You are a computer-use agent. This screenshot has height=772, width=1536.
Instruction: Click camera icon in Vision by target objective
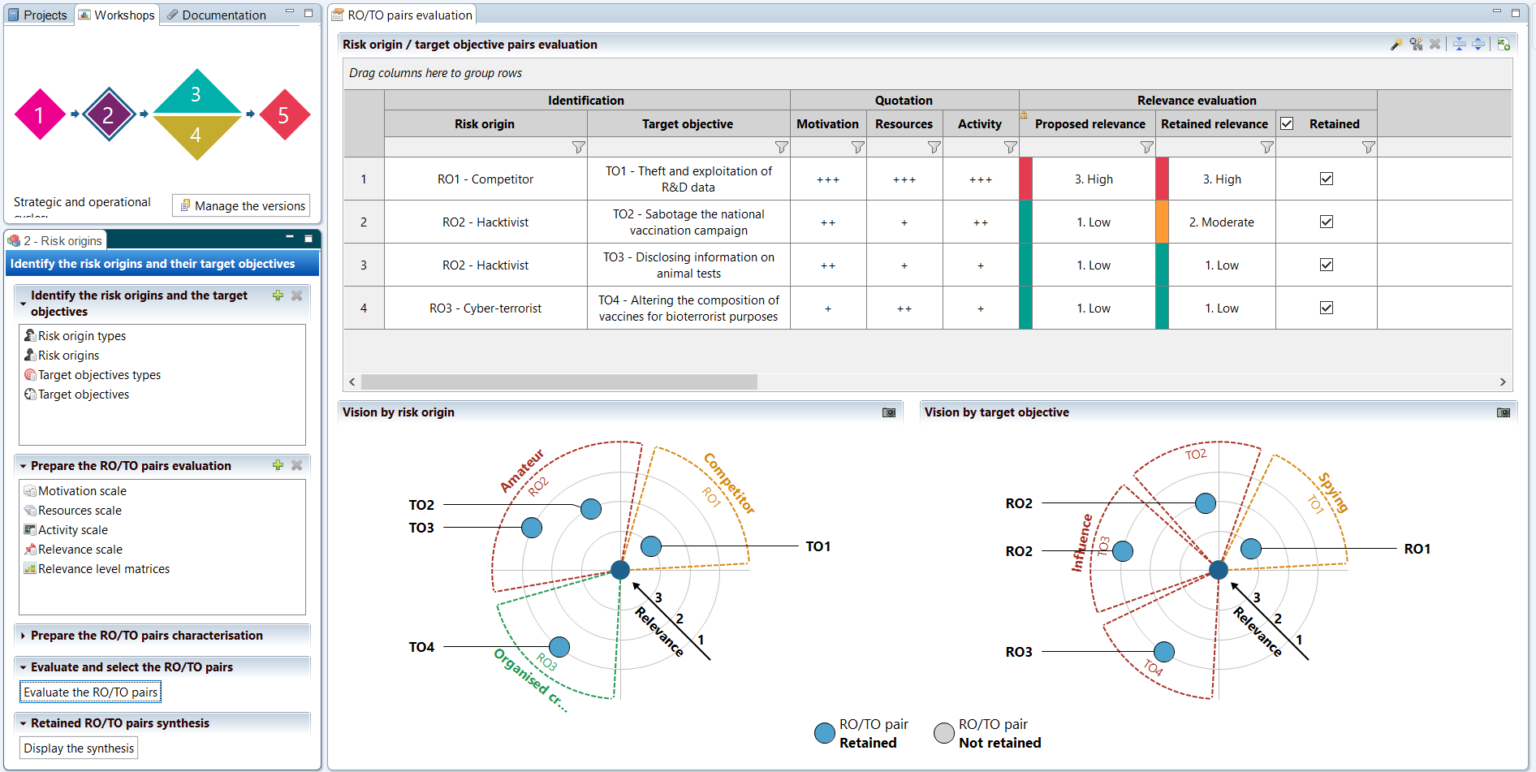click(1502, 412)
